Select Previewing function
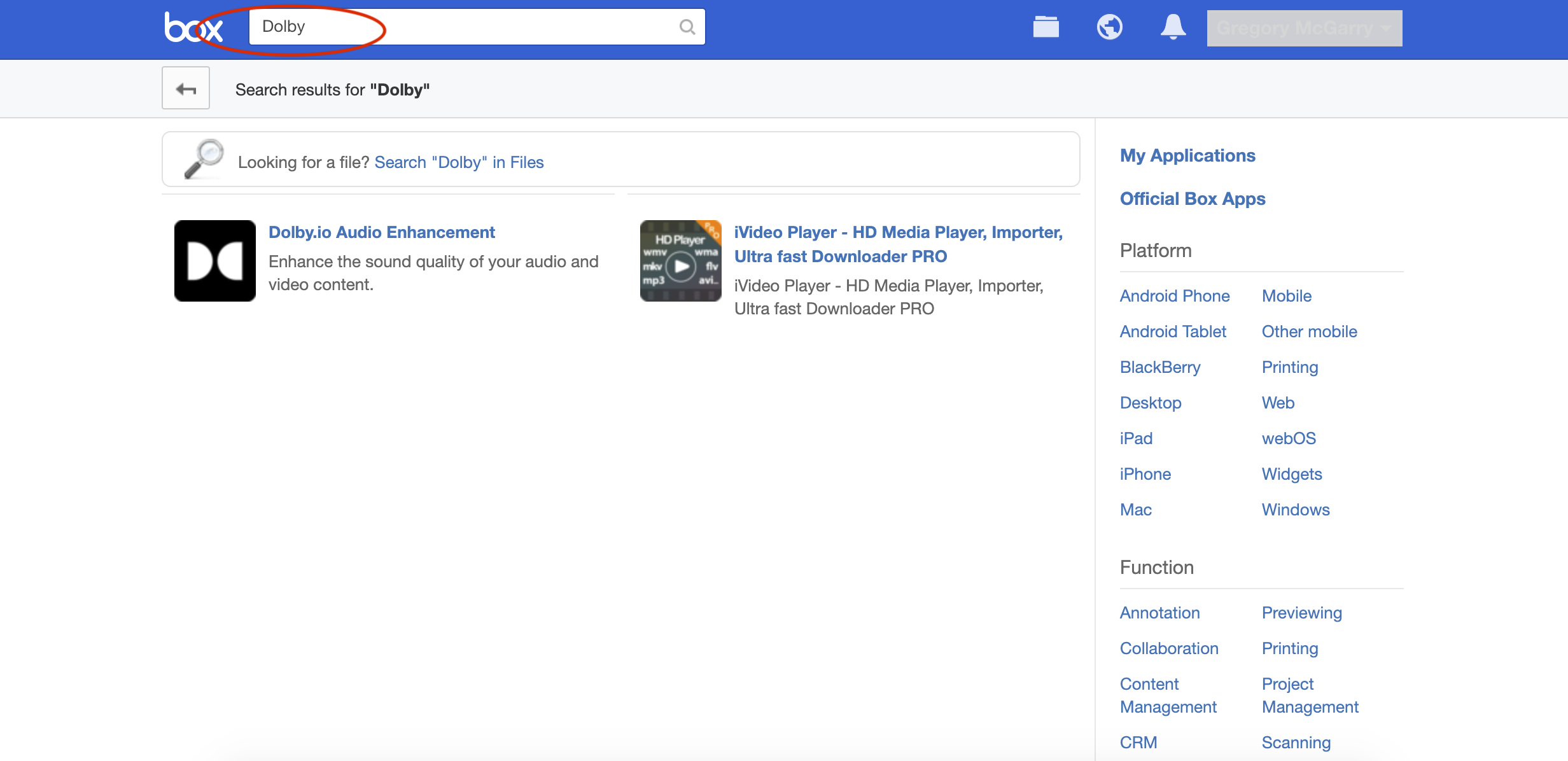 [x=1301, y=613]
